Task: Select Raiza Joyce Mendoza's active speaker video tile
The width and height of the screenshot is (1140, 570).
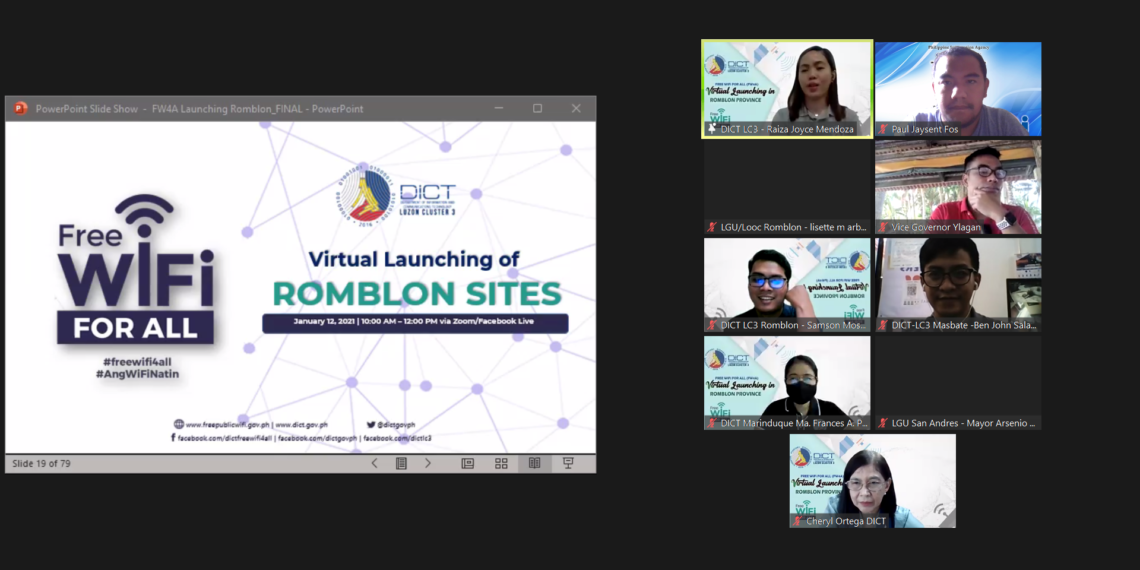Action: 787,89
